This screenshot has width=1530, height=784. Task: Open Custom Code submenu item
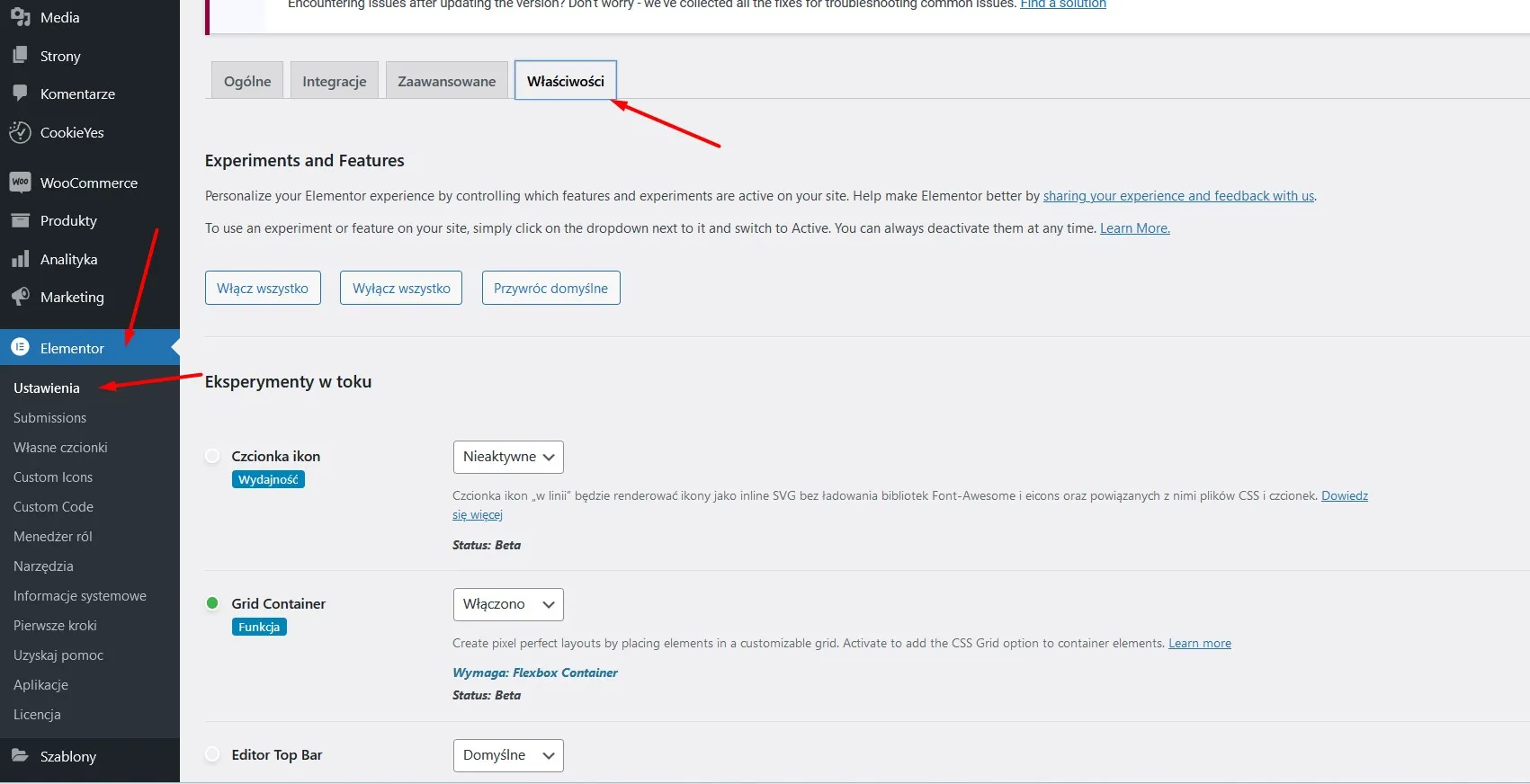pyautogui.click(x=53, y=506)
